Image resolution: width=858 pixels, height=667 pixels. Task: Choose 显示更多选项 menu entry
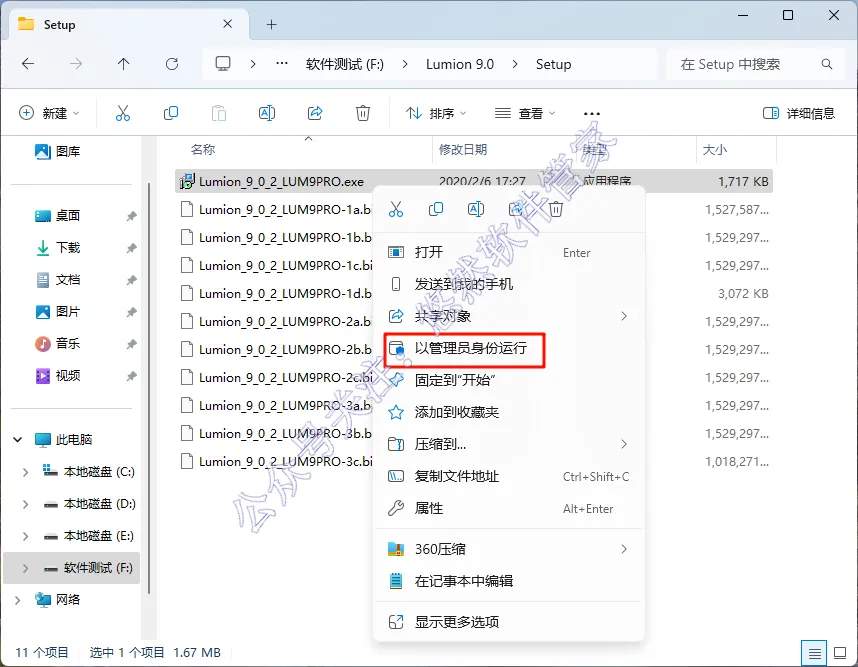(508, 622)
